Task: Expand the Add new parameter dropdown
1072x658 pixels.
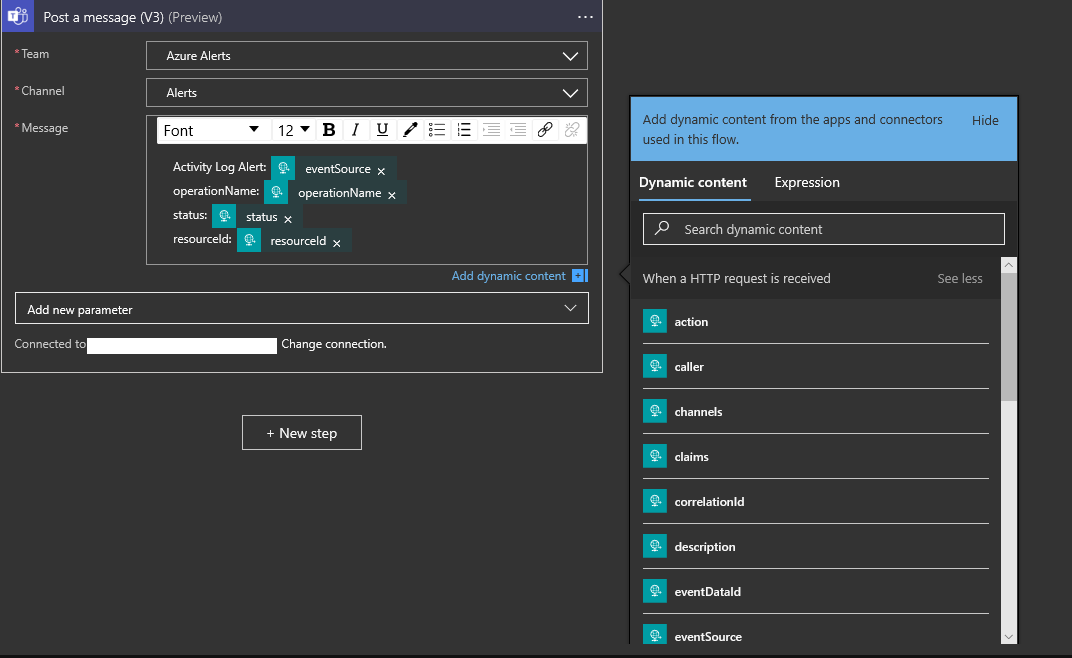Action: [302, 309]
